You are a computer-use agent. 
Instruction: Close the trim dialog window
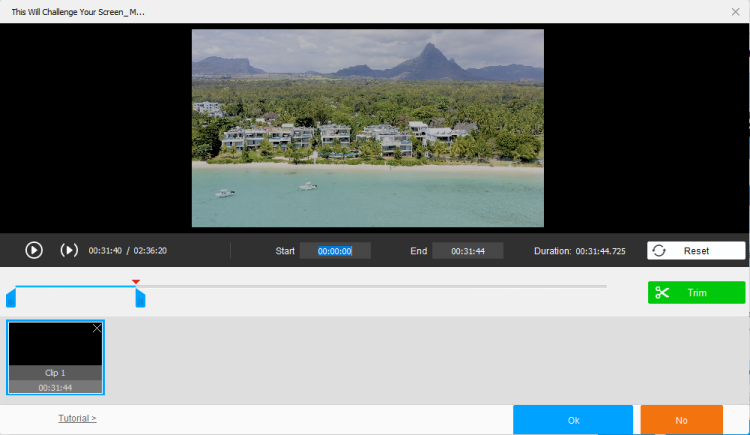[x=736, y=11]
